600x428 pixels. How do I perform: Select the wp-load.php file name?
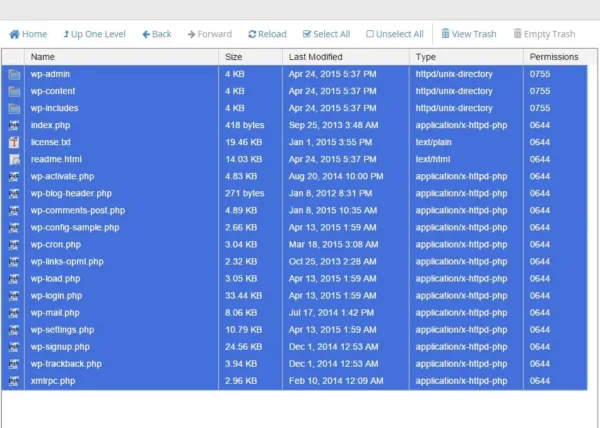55,279
